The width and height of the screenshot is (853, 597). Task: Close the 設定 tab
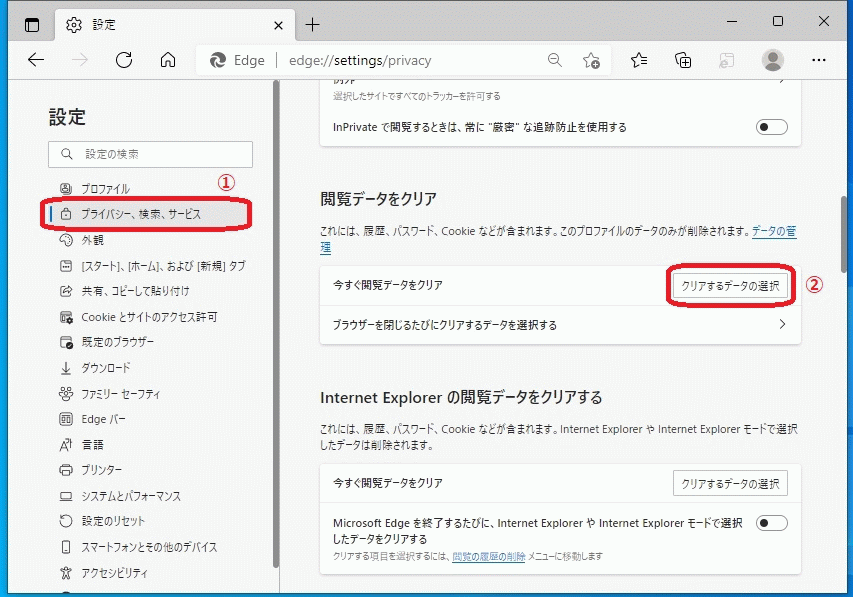(x=278, y=25)
